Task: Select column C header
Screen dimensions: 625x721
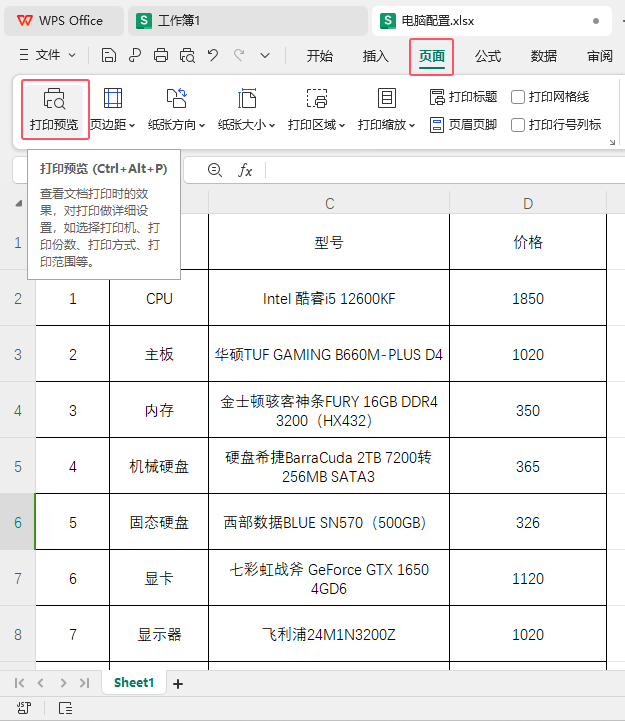Action: tap(329, 203)
